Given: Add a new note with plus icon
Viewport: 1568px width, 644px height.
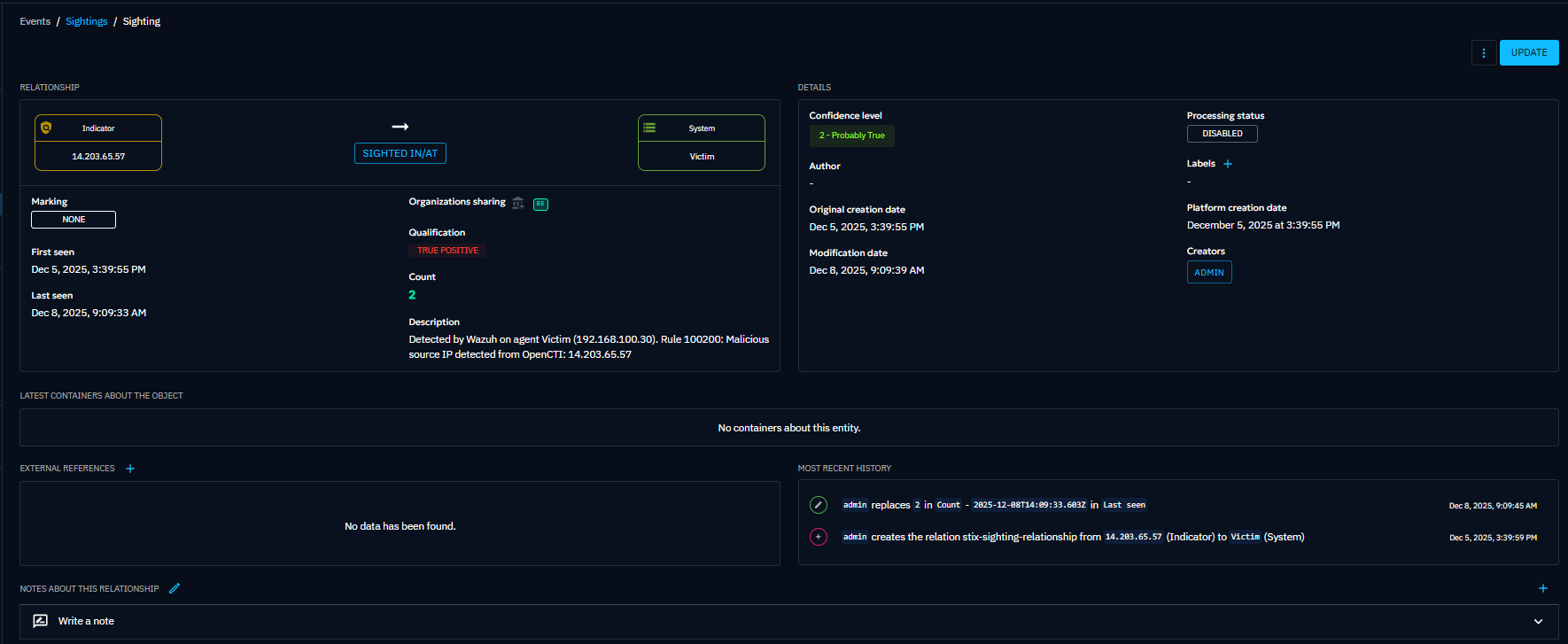Looking at the screenshot, I should point(1542,588).
